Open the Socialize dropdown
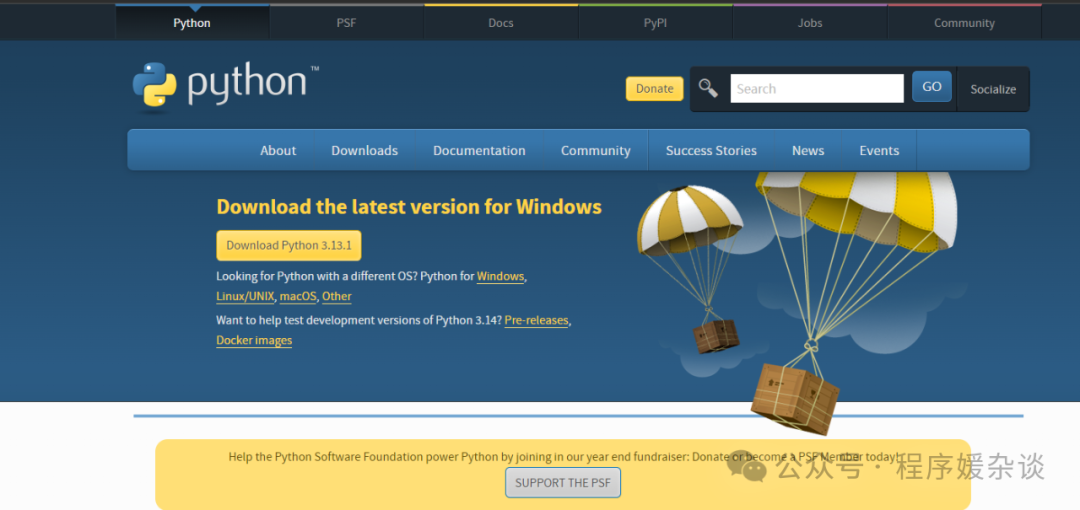The image size is (1080, 510). click(x=992, y=89)
